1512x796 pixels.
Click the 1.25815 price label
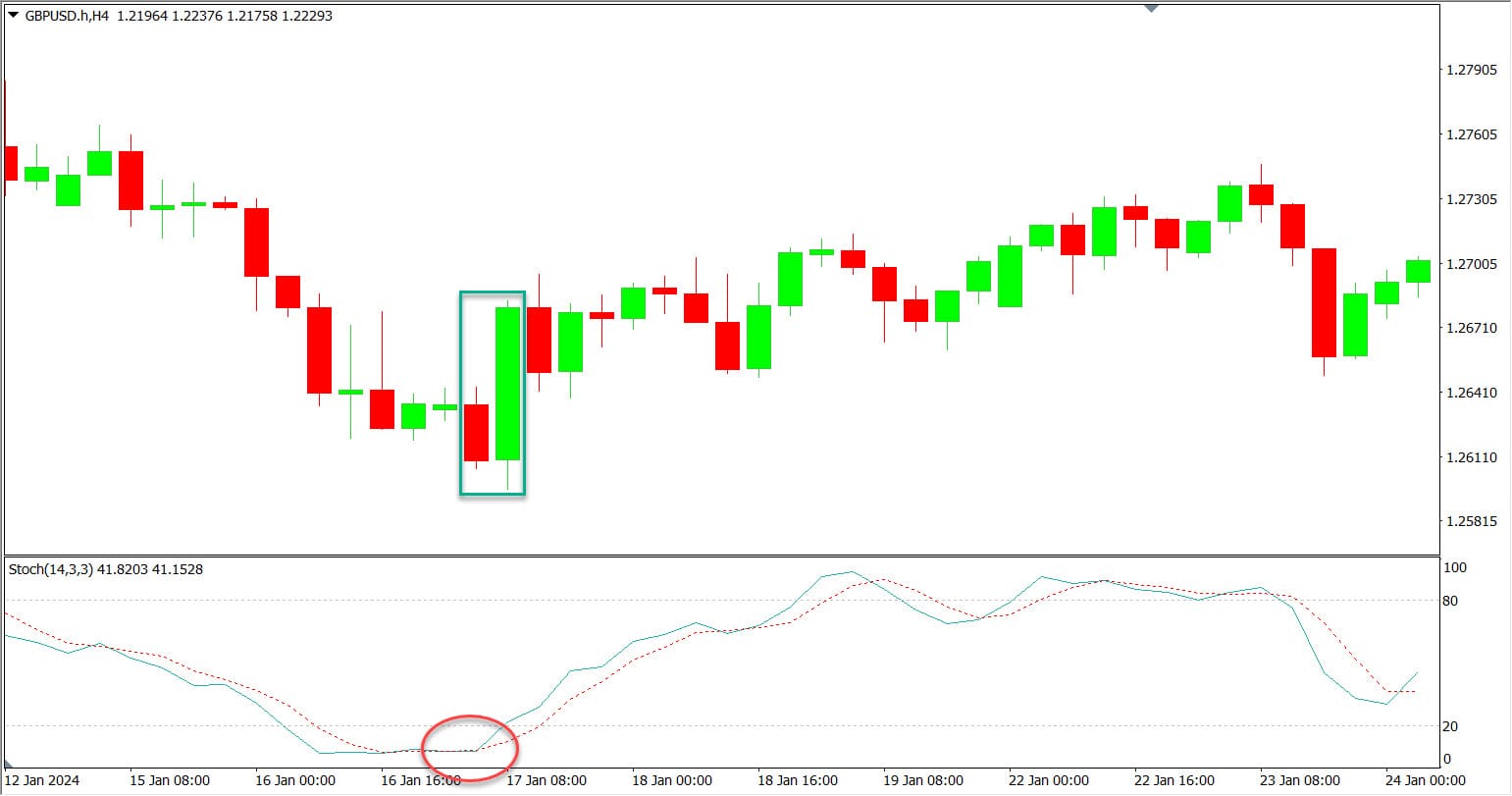(1472, 521)
